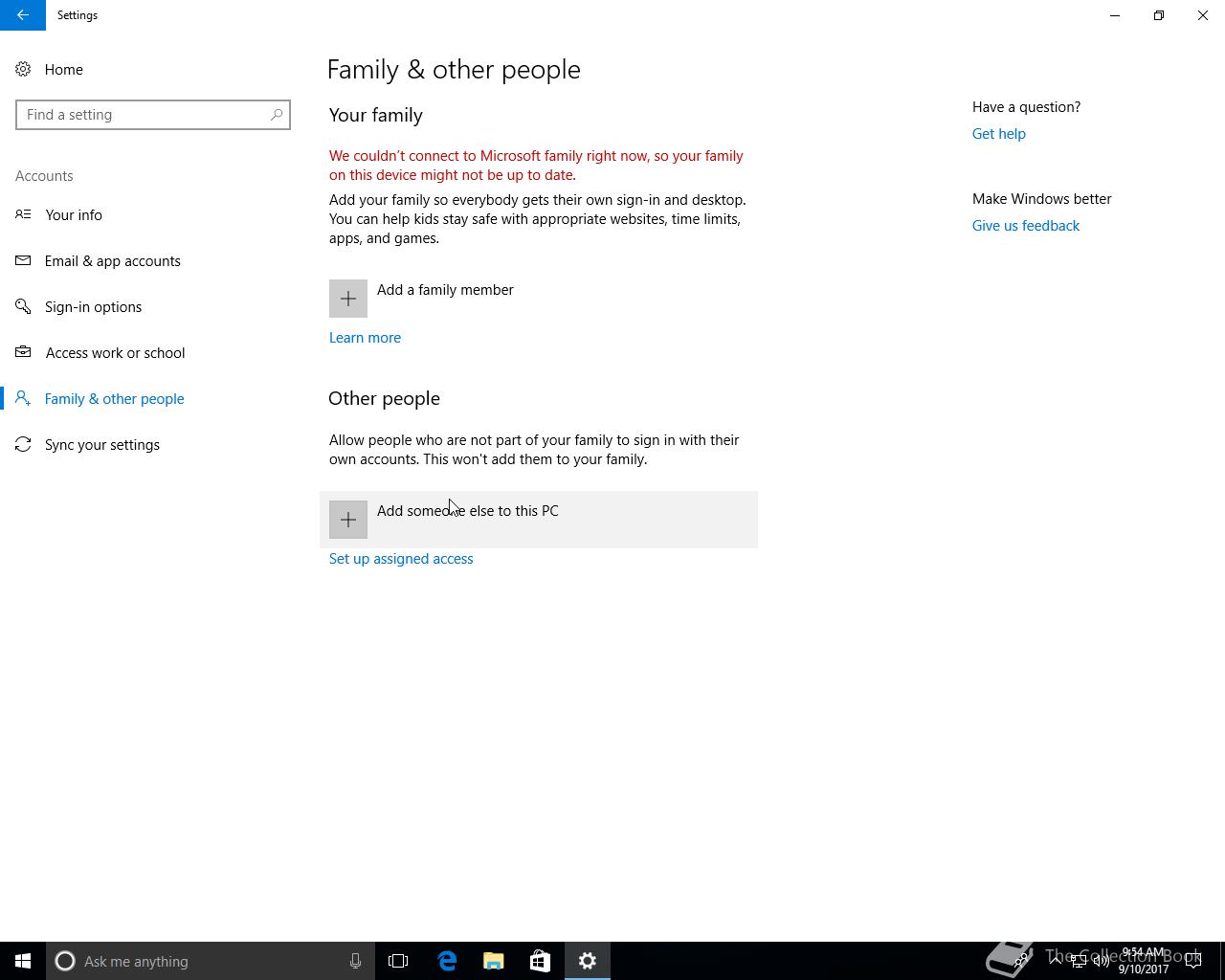Click the Find a setting search box
This screenshot has width=1225, height=980.
tap(153, 115)
